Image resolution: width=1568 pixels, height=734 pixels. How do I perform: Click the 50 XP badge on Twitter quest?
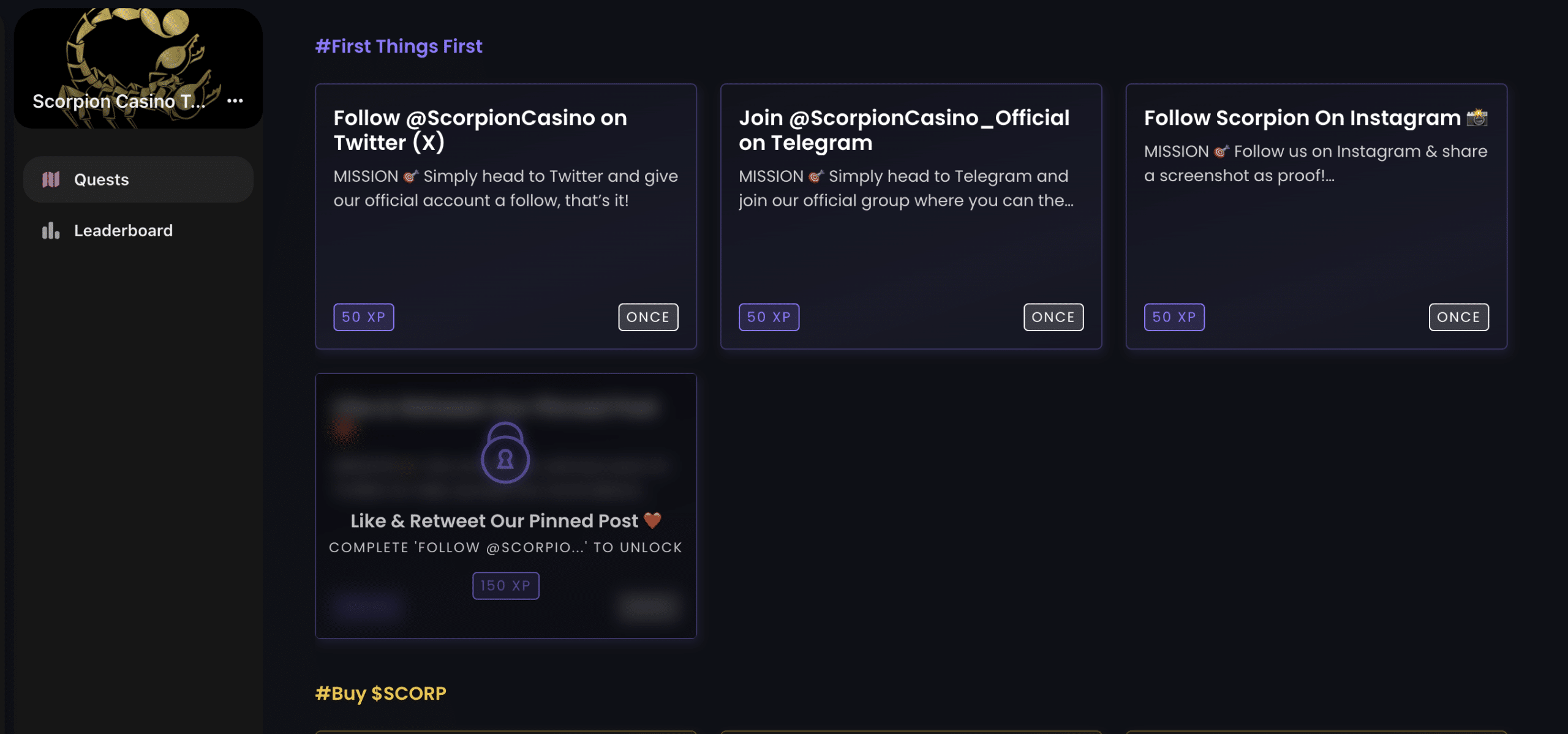pyautogui.click(x=363, y=316)
